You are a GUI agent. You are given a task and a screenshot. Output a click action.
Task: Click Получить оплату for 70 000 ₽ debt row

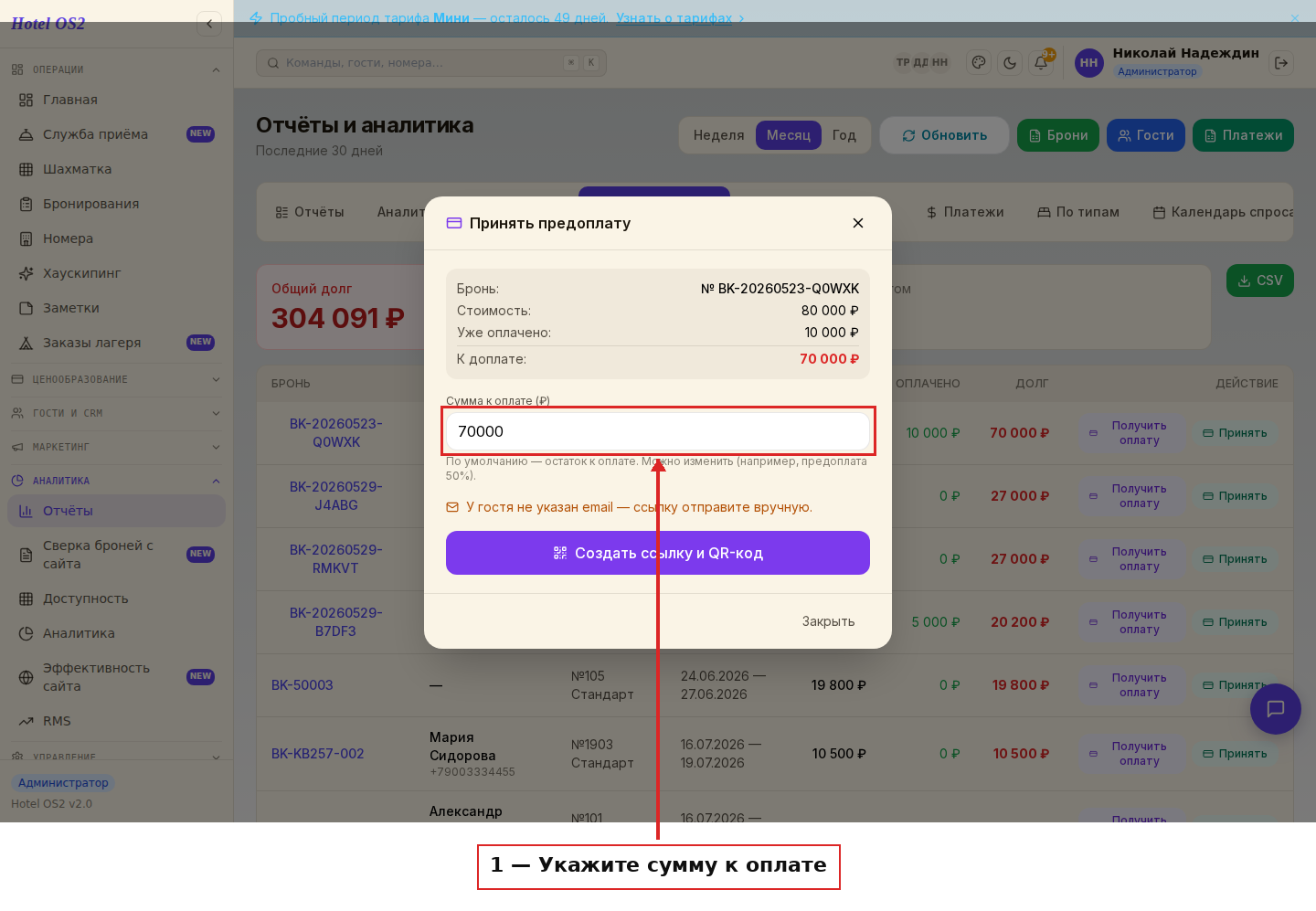(1131, 433)
